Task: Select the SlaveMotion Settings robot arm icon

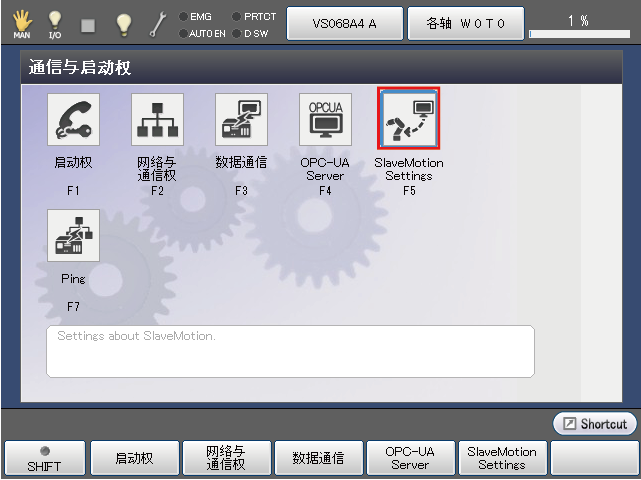Action: click(408, 120)
